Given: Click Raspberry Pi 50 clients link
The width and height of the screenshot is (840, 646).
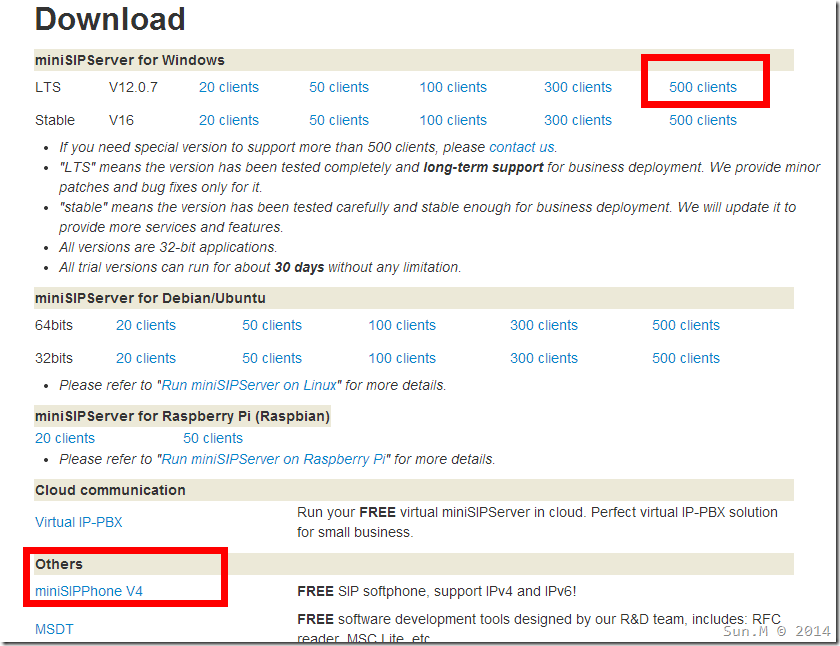Looking at the screenshot, I should point(212,438).
